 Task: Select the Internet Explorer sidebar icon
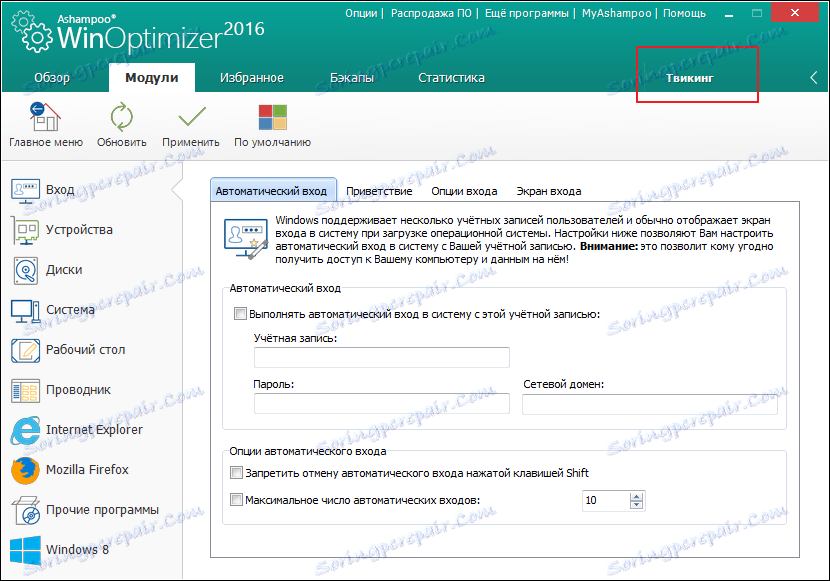click(27, 430)
